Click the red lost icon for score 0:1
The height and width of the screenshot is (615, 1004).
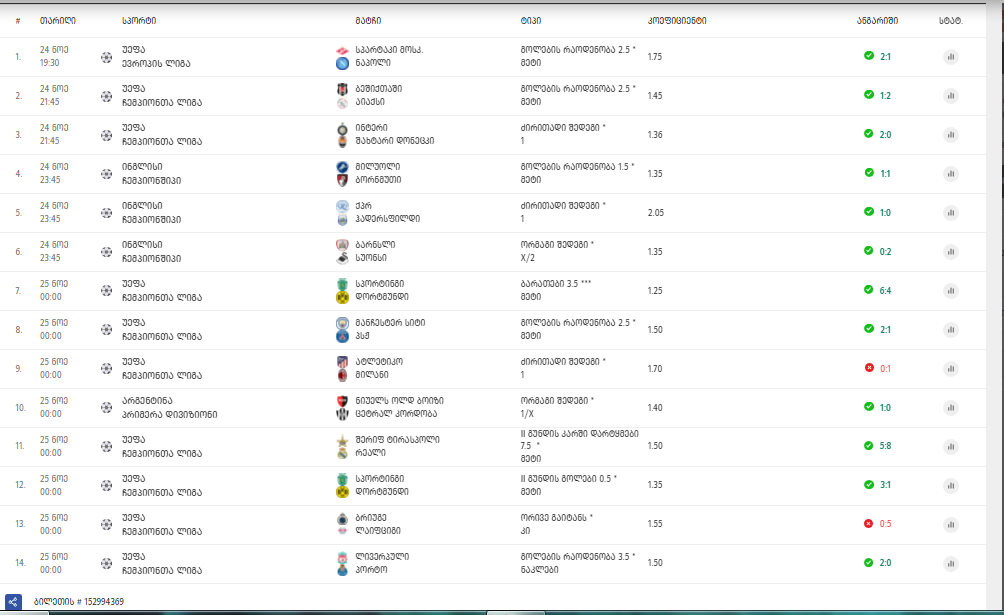869,368
